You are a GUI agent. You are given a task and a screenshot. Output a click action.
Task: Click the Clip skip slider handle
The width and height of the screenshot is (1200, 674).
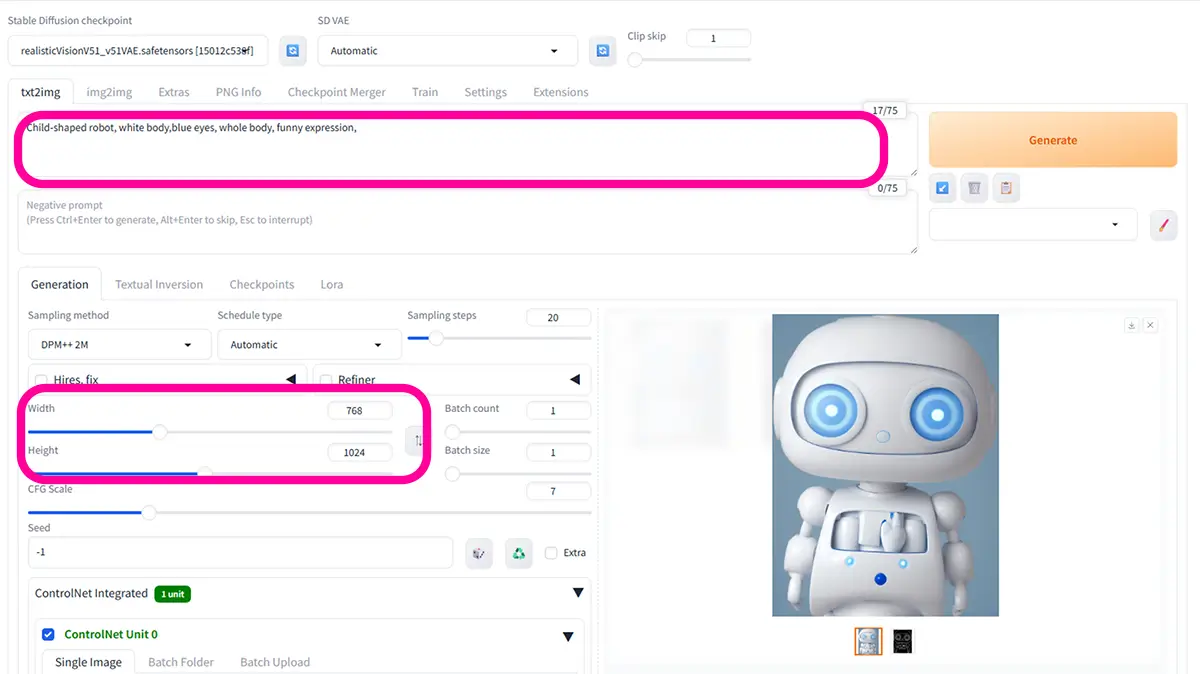click(635, 60)
